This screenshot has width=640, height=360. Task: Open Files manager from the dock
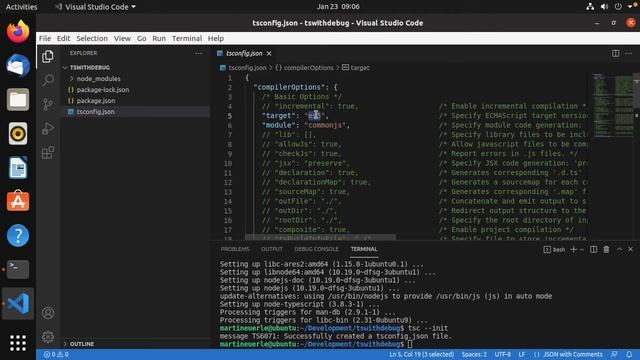[x=18, y=100]
